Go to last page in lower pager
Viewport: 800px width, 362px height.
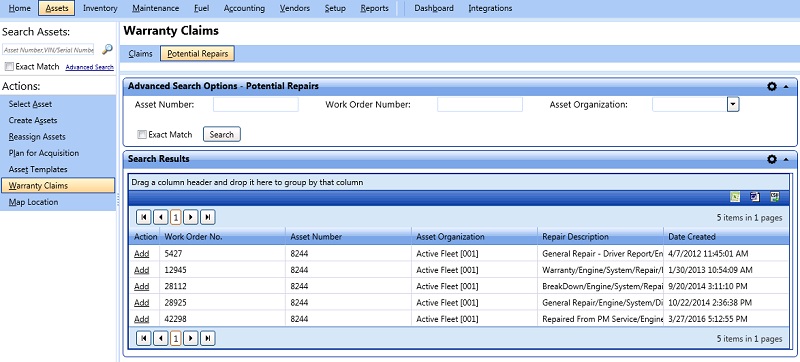click(x=207, y=339)
